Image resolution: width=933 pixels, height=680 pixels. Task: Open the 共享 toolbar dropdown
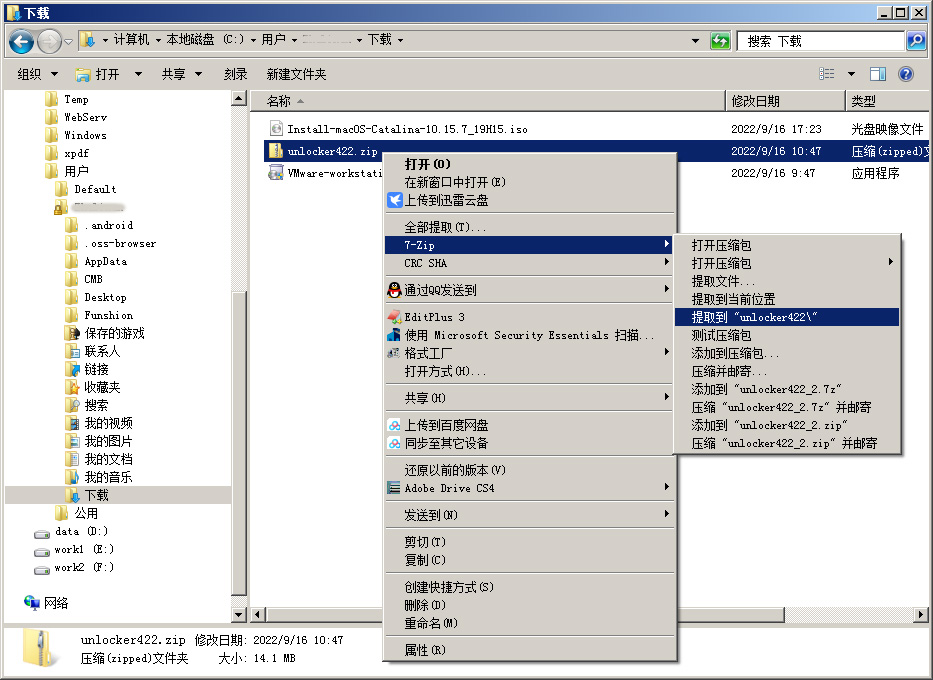(x=181, y=74)
